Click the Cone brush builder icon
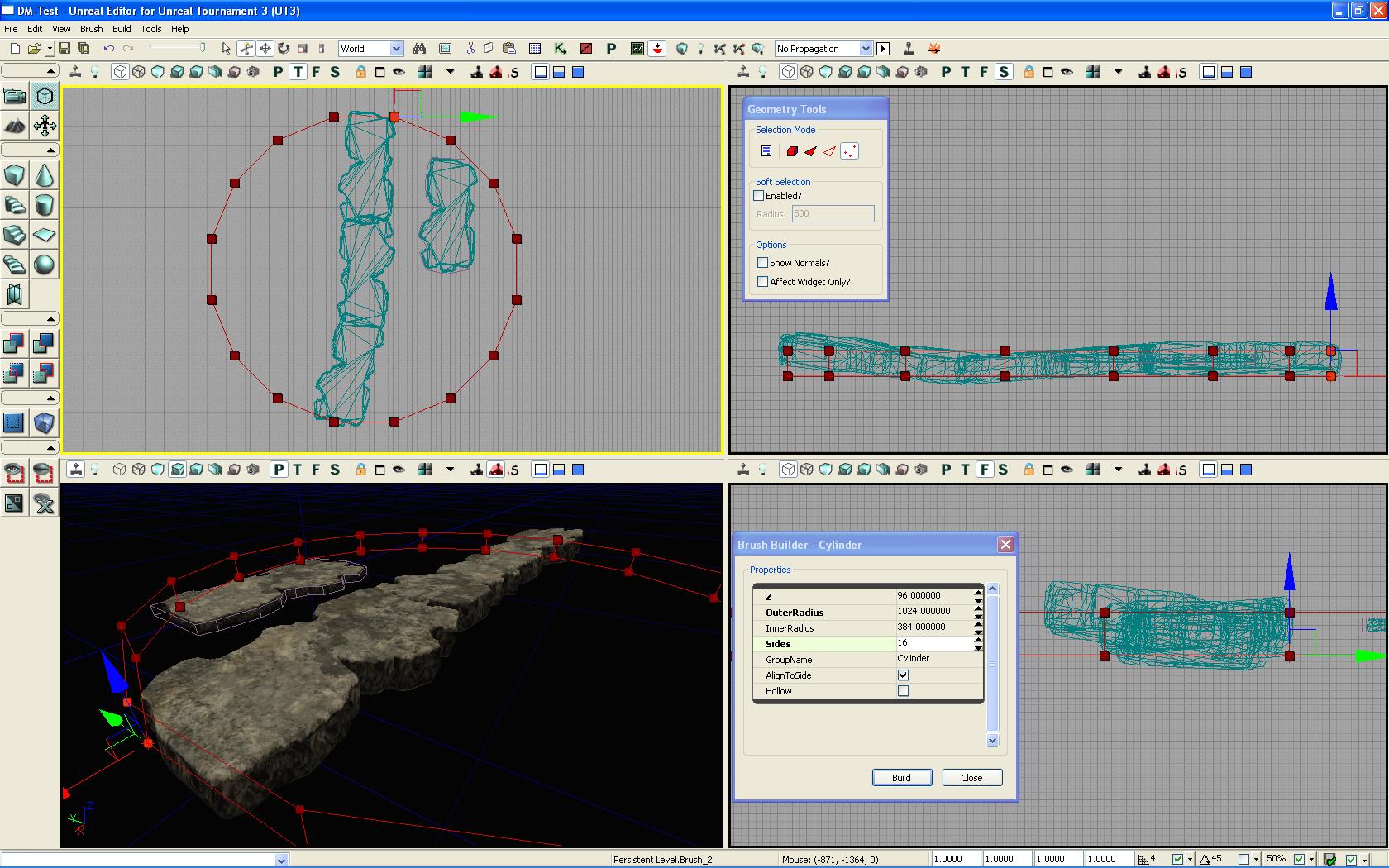This screenshot has width=1389, height=868. pos(44,175)
